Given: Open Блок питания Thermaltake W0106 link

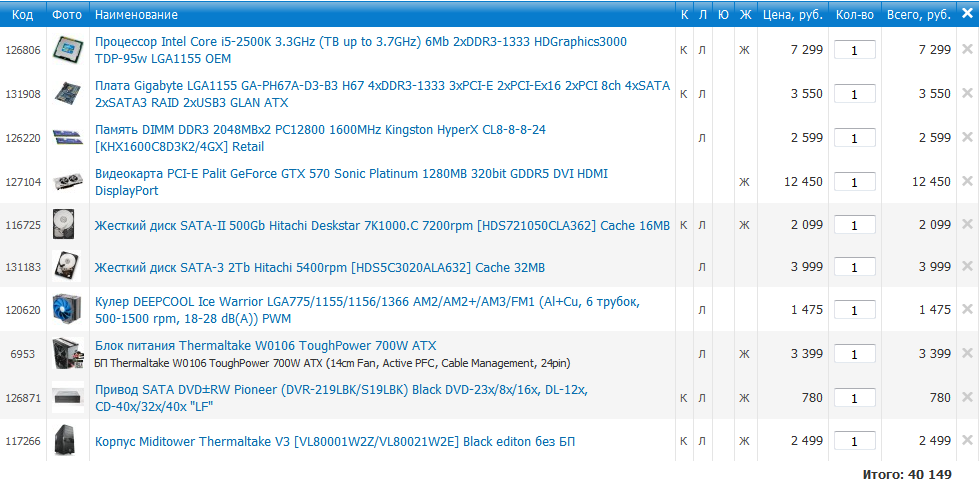Looking at the screenshot, I should [265, 345].
